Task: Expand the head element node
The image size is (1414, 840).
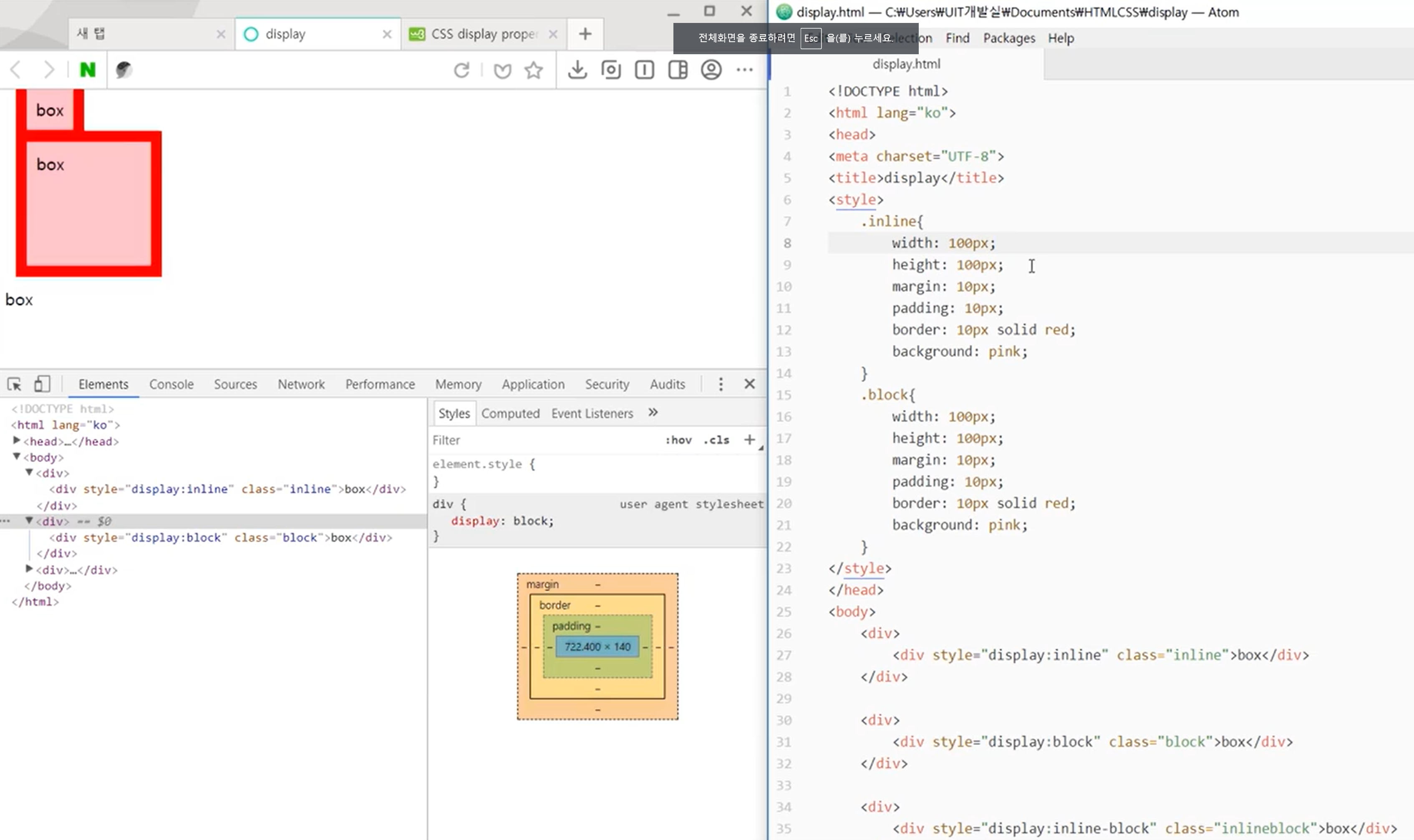Action: (16, 441)
